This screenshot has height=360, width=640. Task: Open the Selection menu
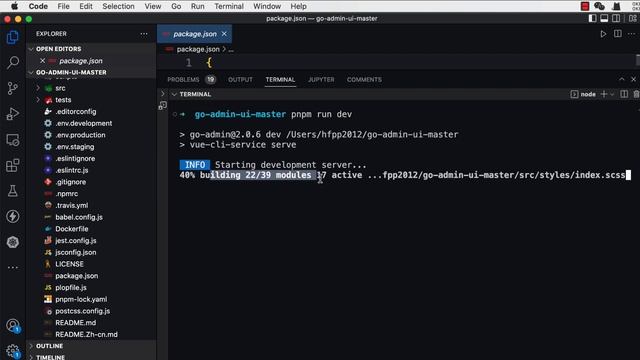click(x=118, y=6)
